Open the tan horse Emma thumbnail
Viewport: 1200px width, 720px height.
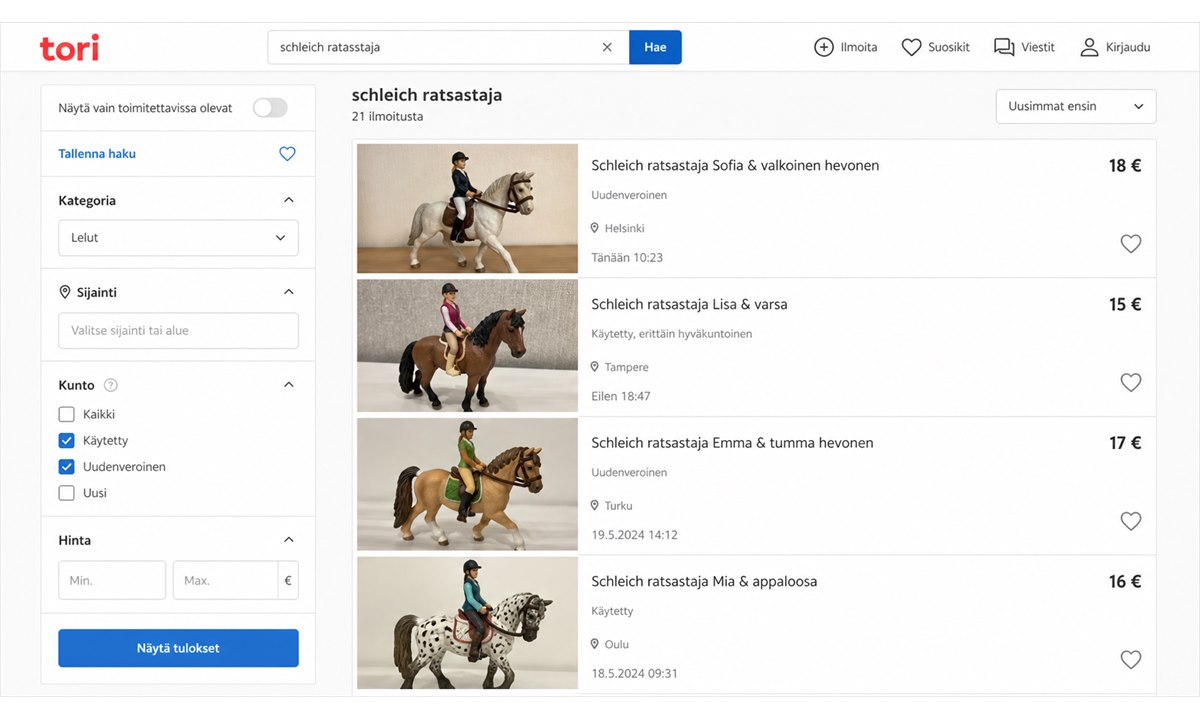point(467,485)
